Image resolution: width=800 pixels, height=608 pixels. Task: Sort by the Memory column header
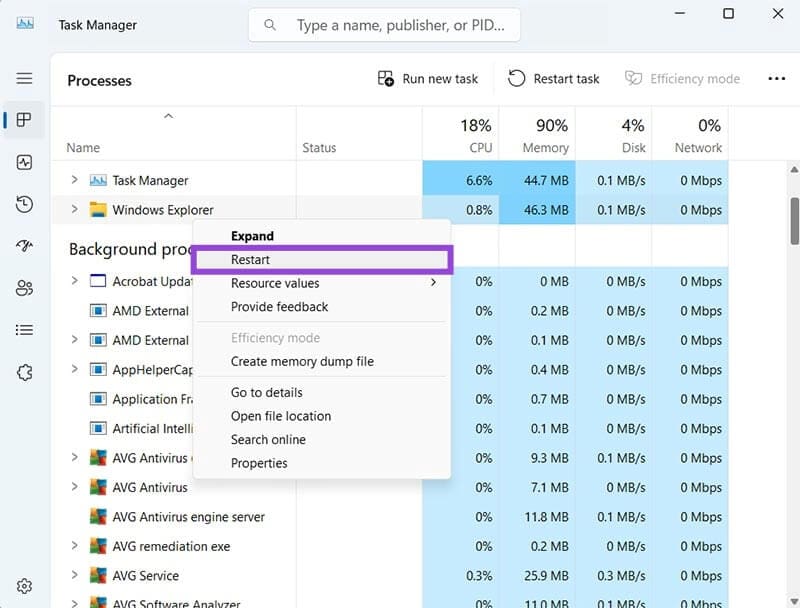coord(537,134)
